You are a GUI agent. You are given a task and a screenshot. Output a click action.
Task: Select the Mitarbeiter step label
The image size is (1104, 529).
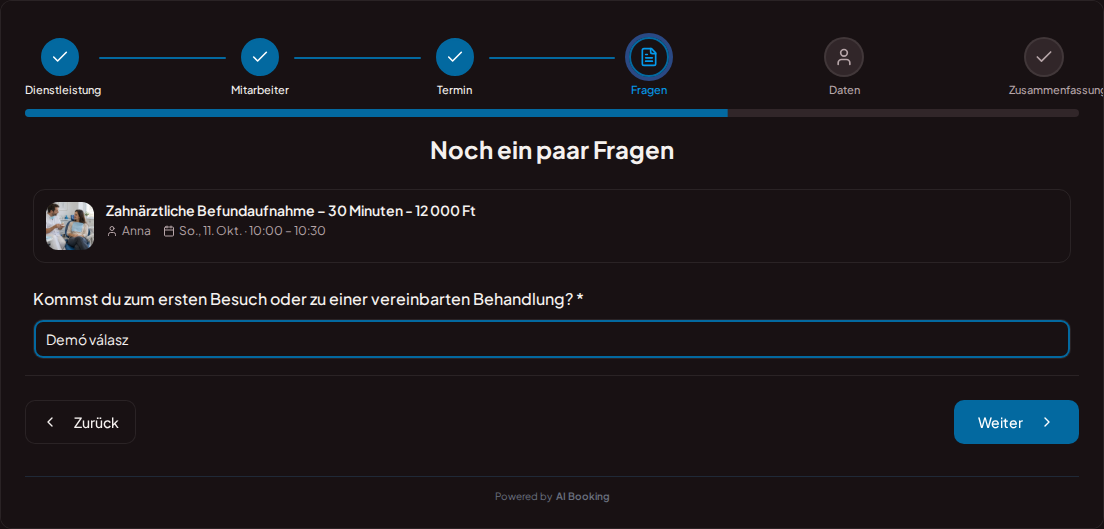[260, 90]
